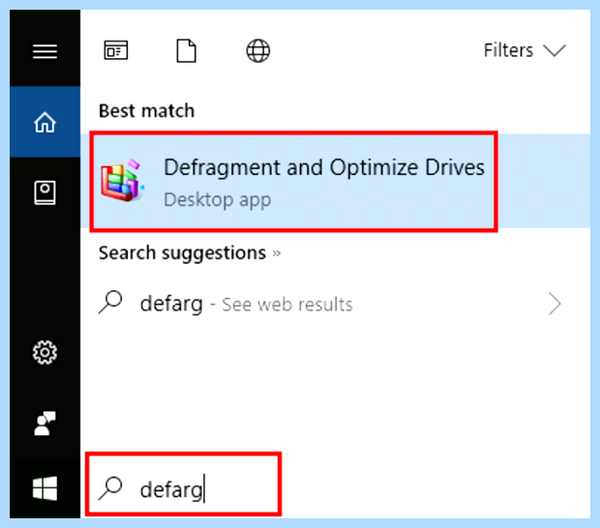Click the magnifier icon in search box
The image size is (600, 528).
click(111, 488)
